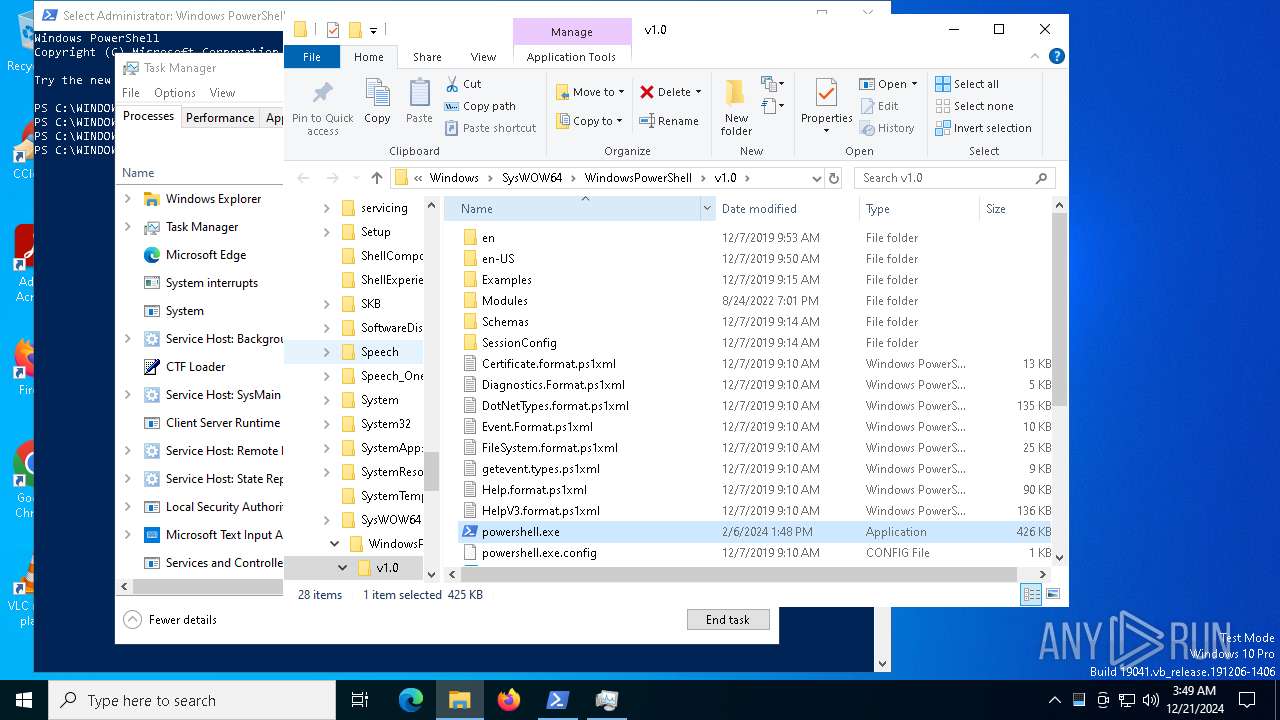Click Paste shortcut in ribbon

pos(491,128)
